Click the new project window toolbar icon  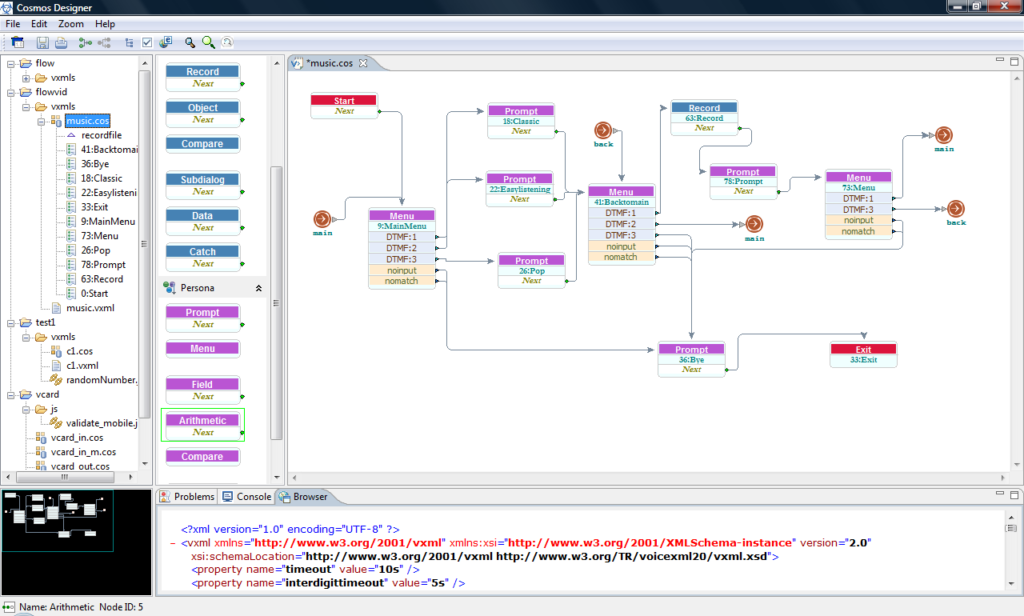18,42
